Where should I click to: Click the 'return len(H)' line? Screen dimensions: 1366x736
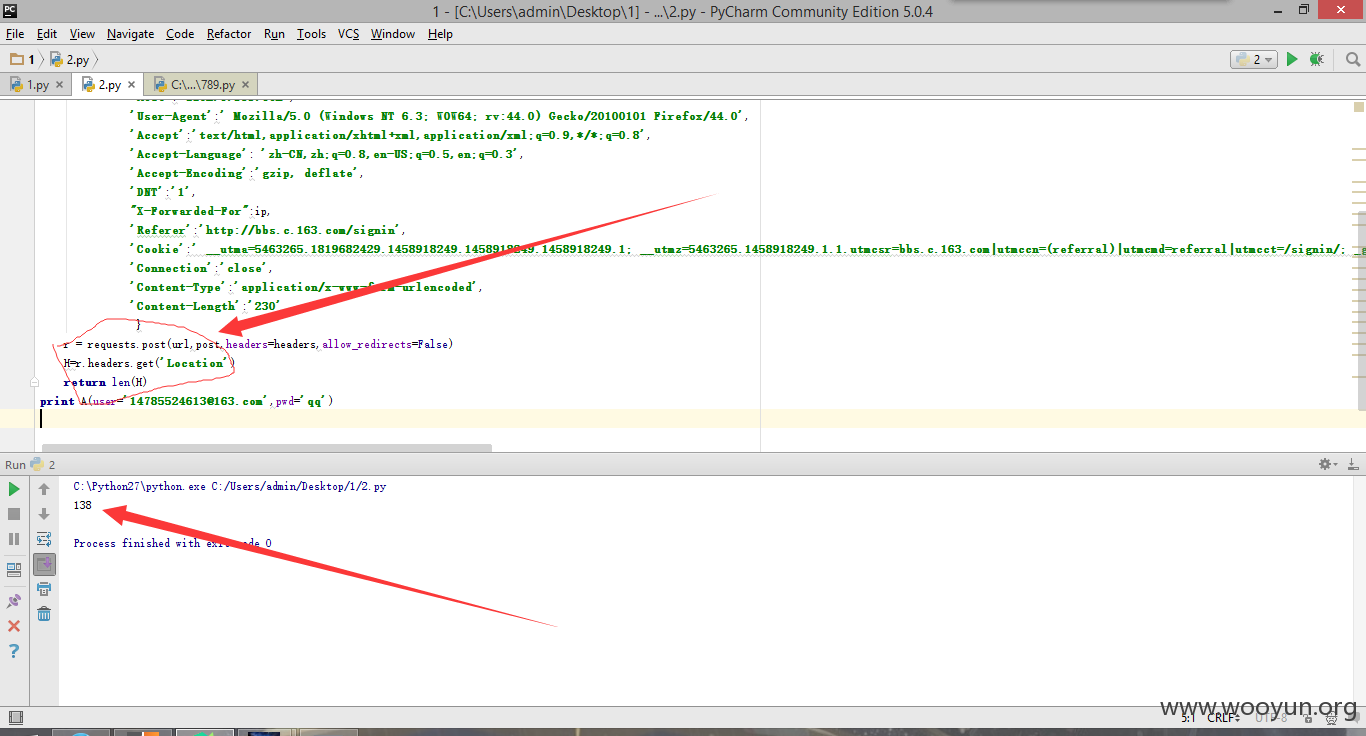(x=105, y=382)
